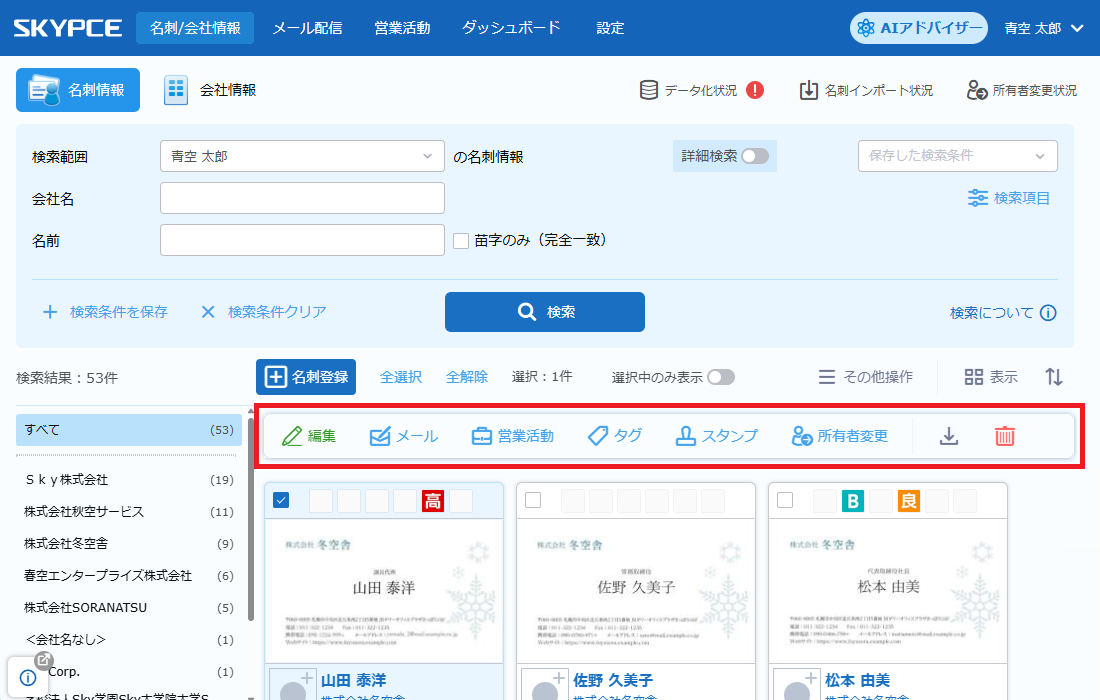Open 検索範囲 dropdown 青空 太郎
1100x700 pixels.
[302, 156]
